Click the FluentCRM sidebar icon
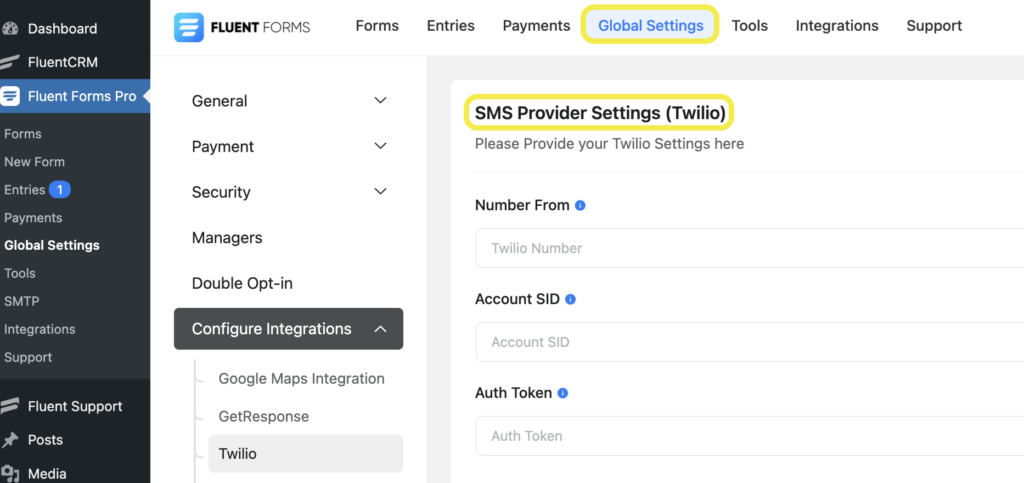Image resolution: width=1024 pixels, height=483 pixels. (x=10, y=63)
